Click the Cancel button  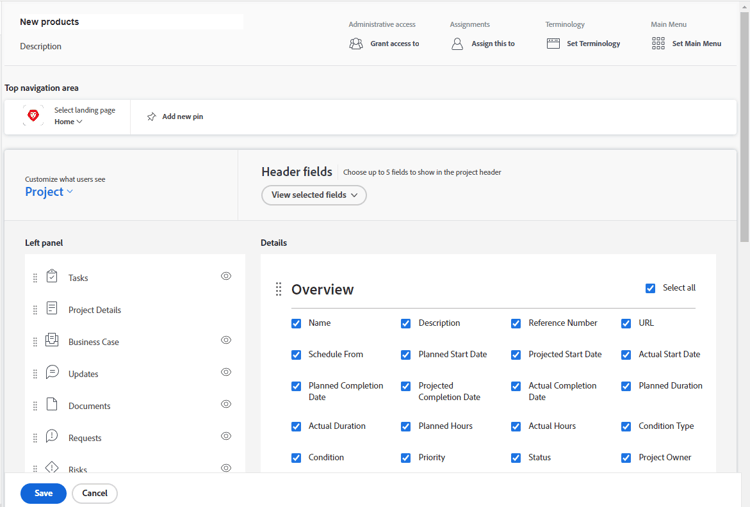coord(94,493)
